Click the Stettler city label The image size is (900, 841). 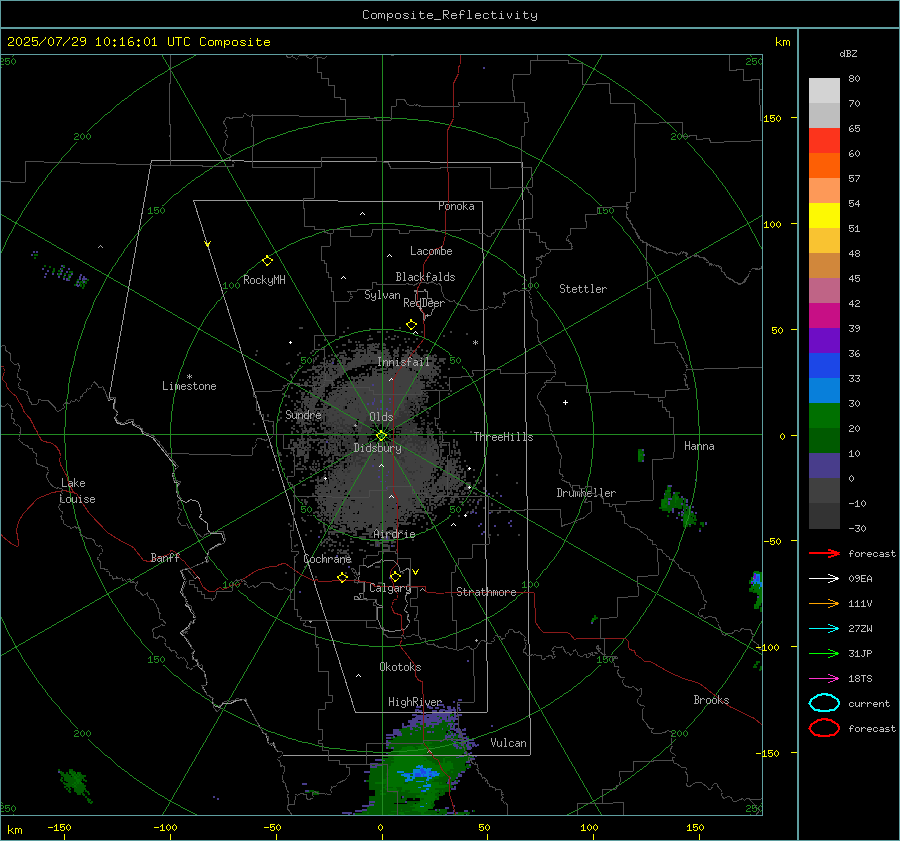click(x=583, y=289)
